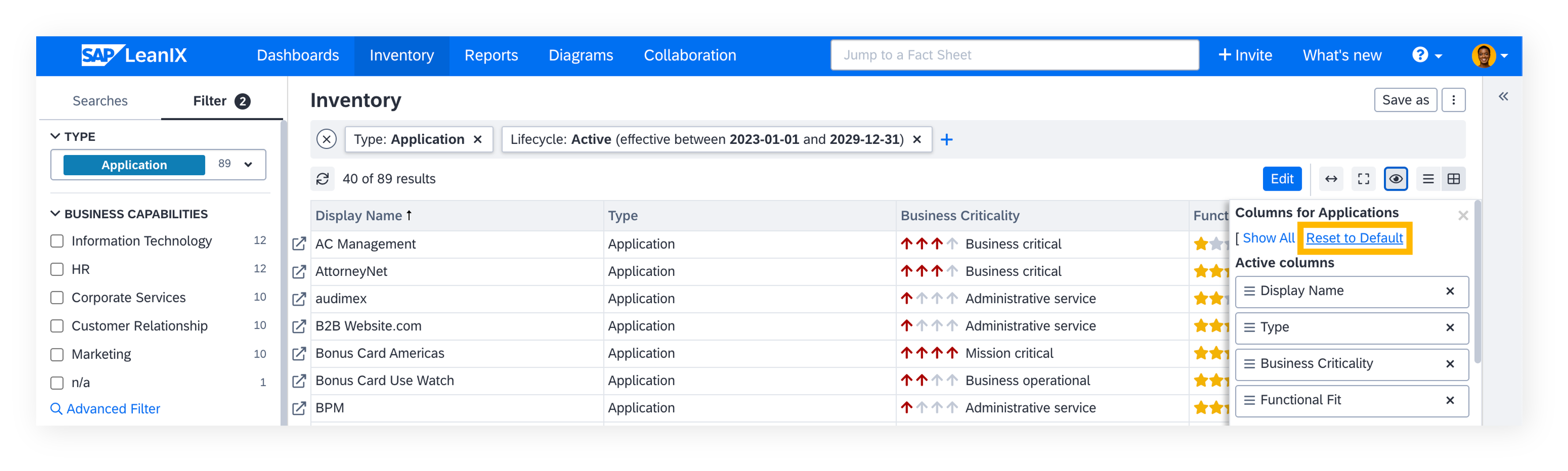Collapse the TYPE filter section
The width and height of the screenshot is (1568, 471).
55,136
